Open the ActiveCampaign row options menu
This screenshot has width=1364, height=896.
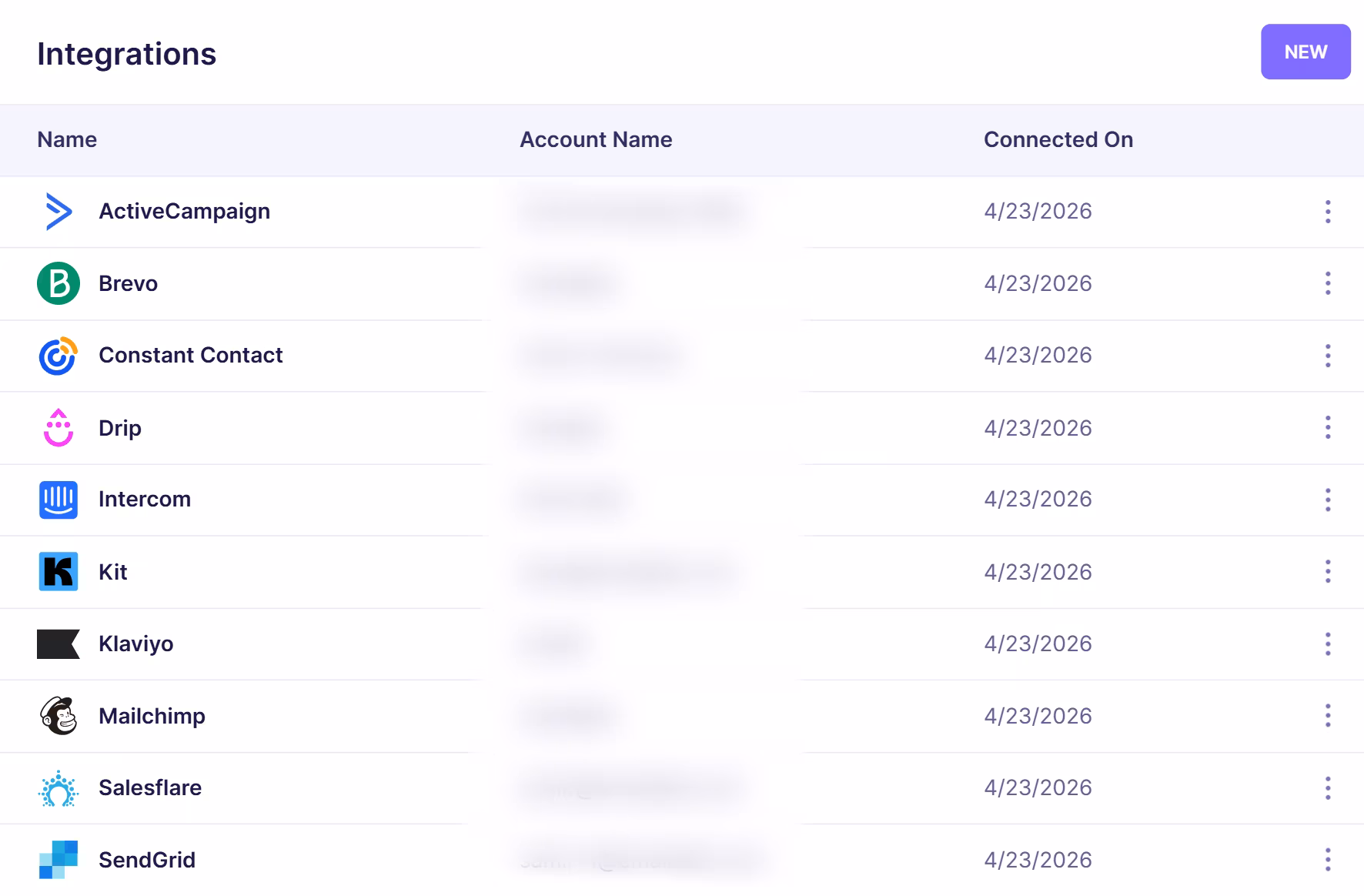1328,212
